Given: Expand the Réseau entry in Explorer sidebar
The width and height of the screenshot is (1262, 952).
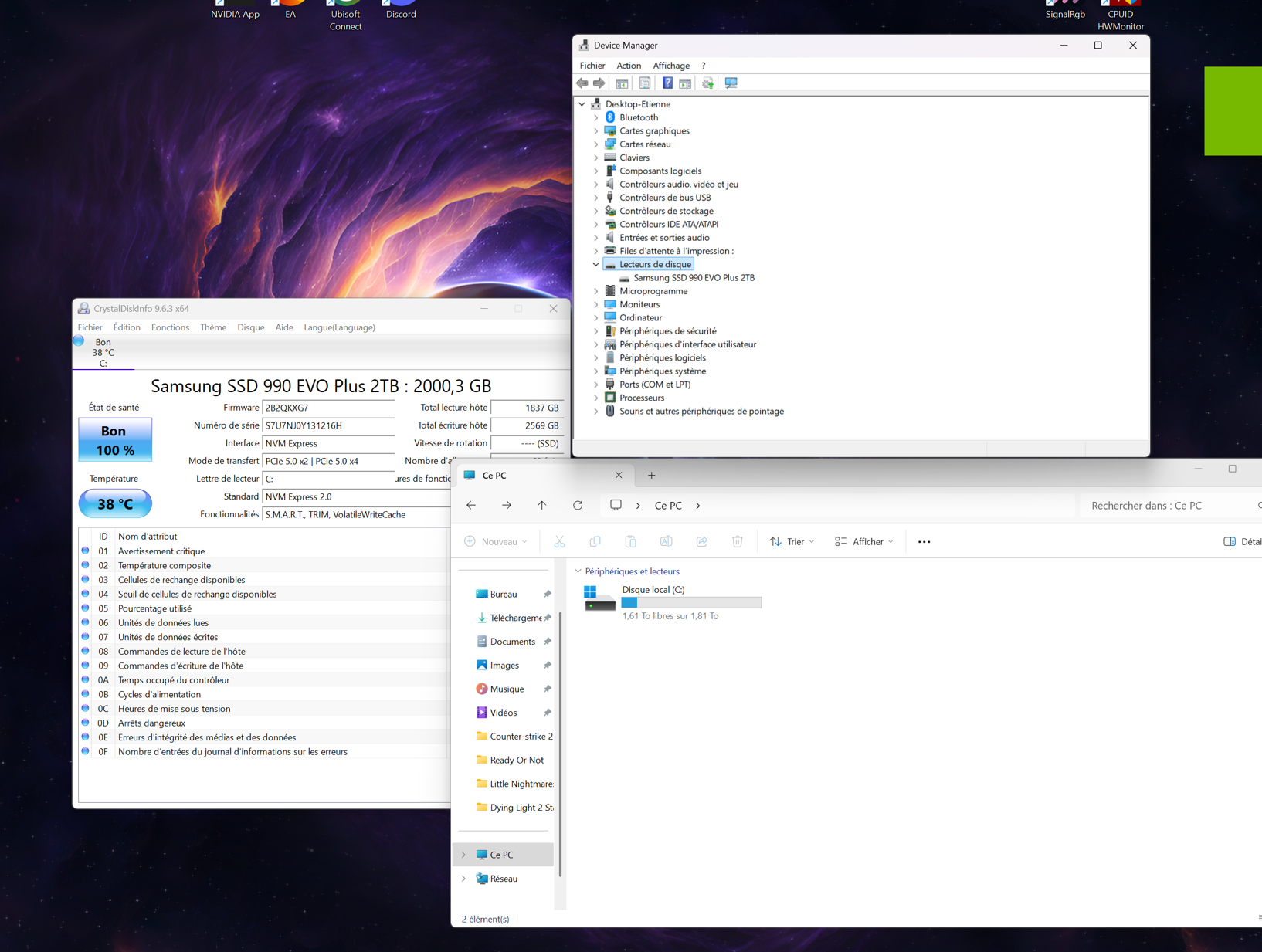Looking at the screenshot, I should [x=464, y=879].
